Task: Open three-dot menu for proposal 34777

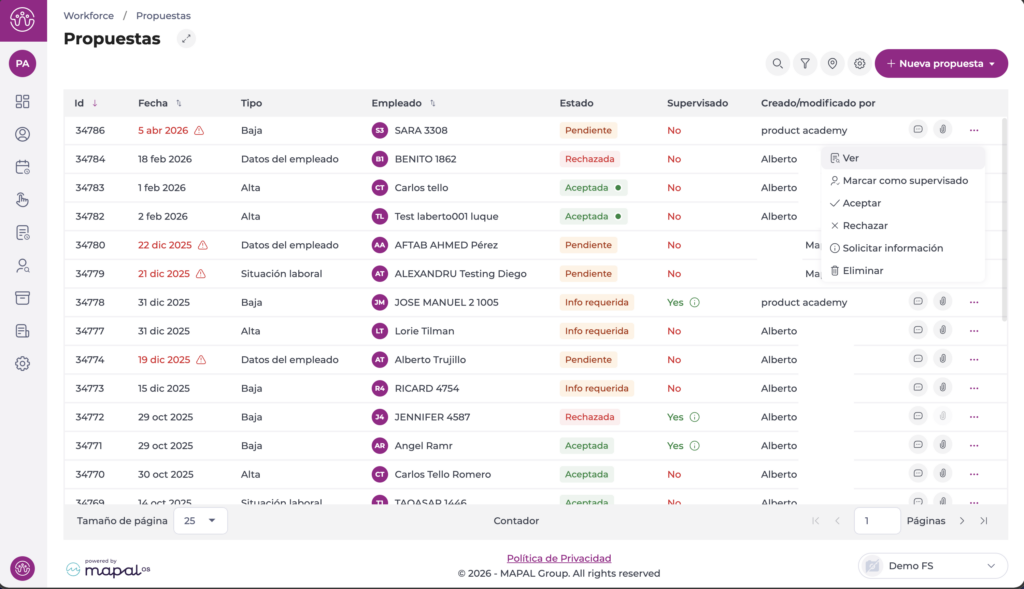Action: coord(973,331)
